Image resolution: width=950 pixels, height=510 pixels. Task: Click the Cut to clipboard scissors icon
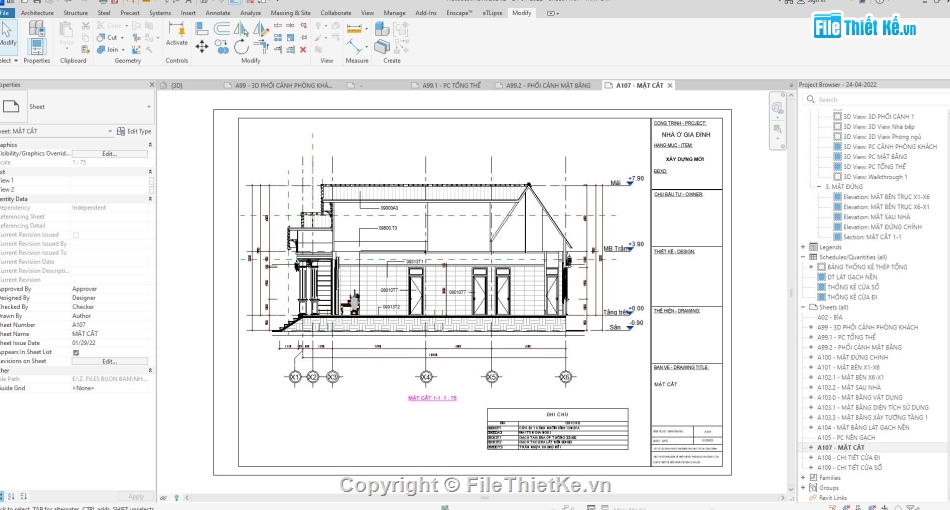pyautogui.click(x=85, y=26)
